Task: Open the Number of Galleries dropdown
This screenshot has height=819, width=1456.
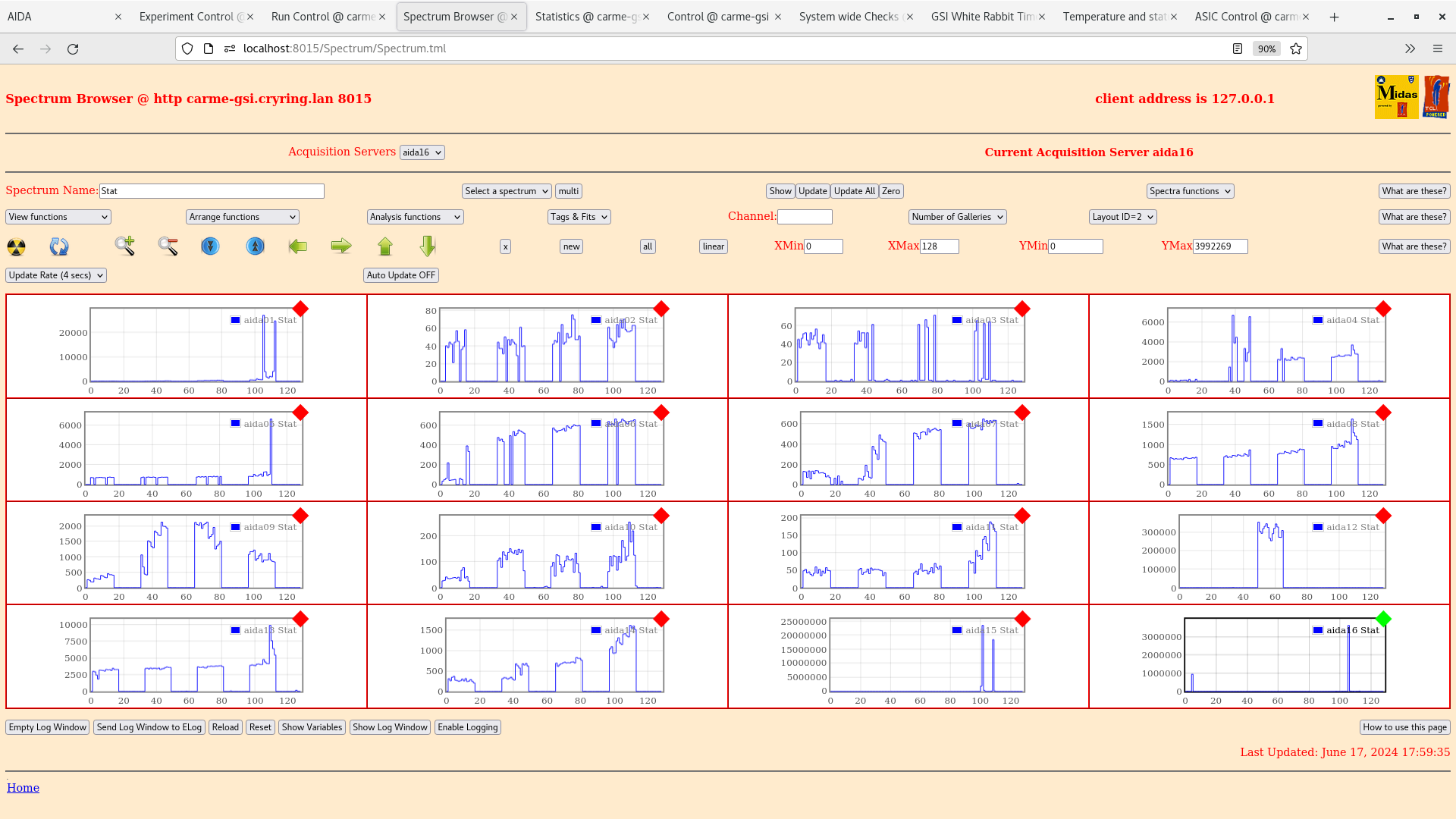Action: [x=957, y=217]
